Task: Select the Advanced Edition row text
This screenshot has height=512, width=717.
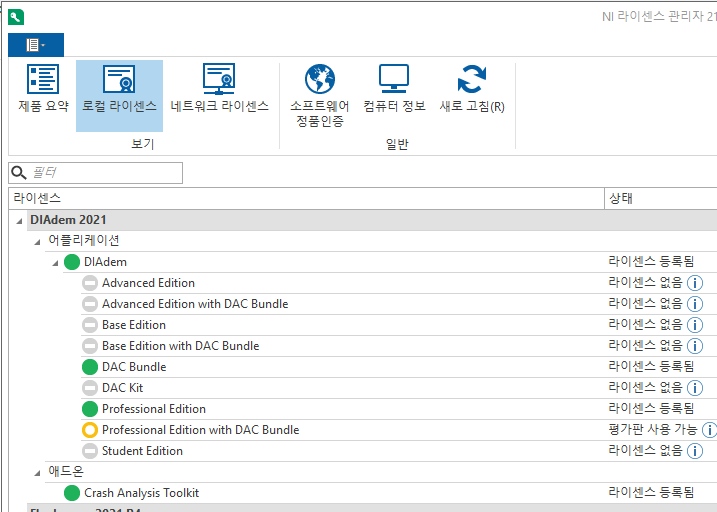Action: 148,283
